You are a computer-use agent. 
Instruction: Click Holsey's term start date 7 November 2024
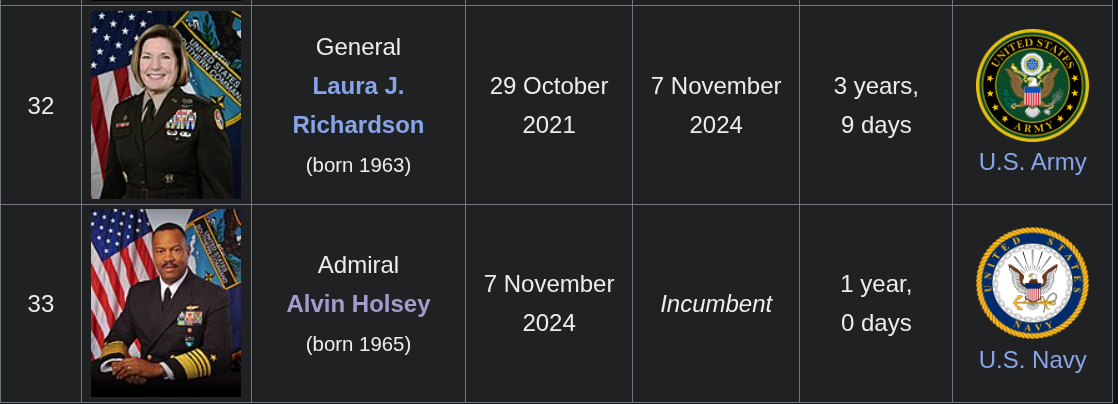549,303
